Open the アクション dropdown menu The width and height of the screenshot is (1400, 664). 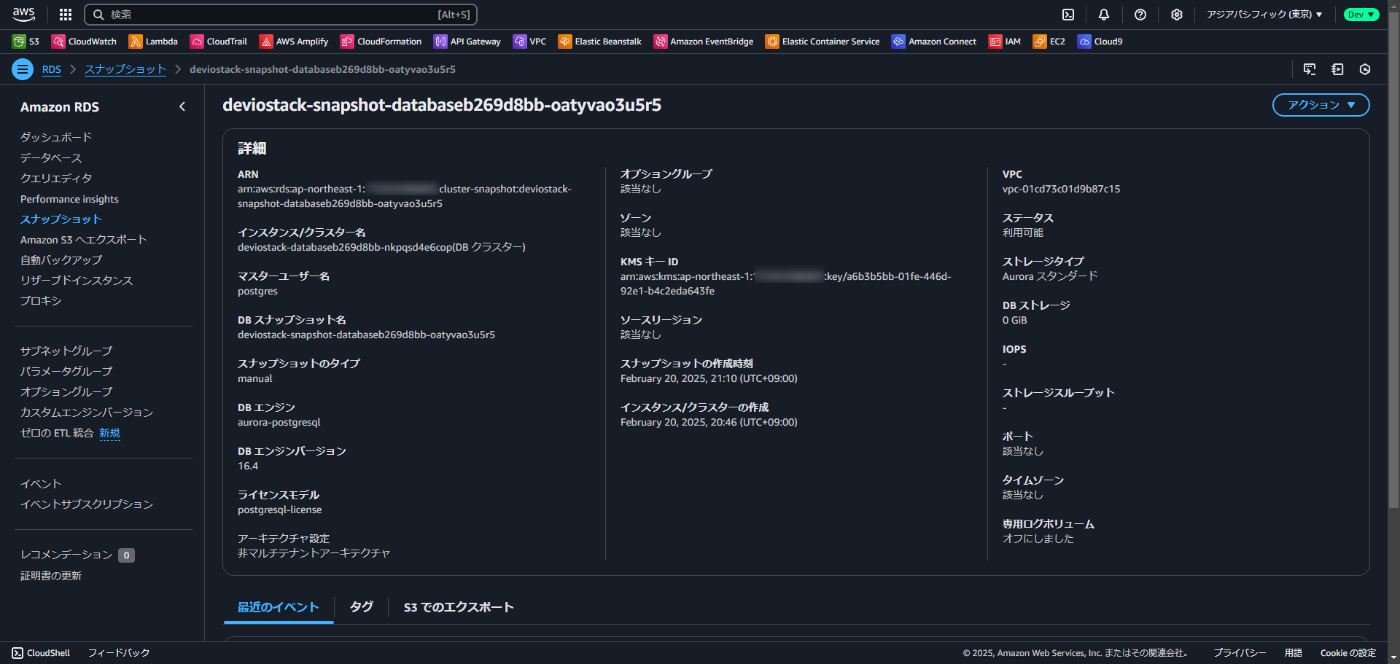[1320, 104]
